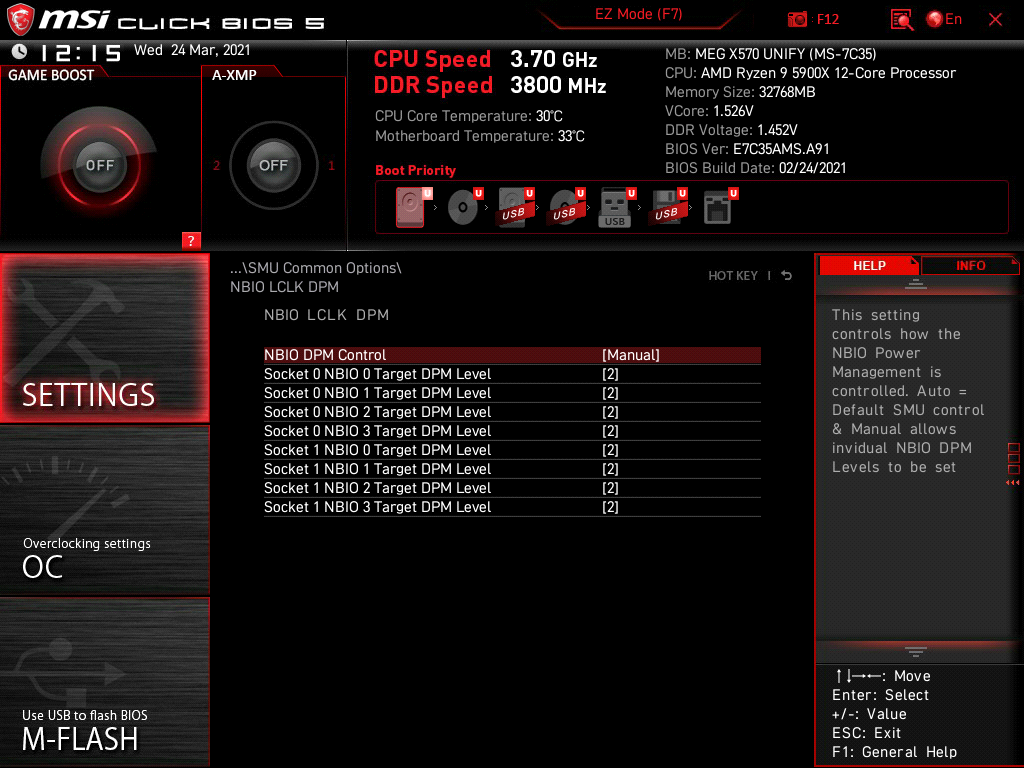1024x768 pixels.
Task: Select the USB hard disk boot icon
Action: click(x=516, y=207)
